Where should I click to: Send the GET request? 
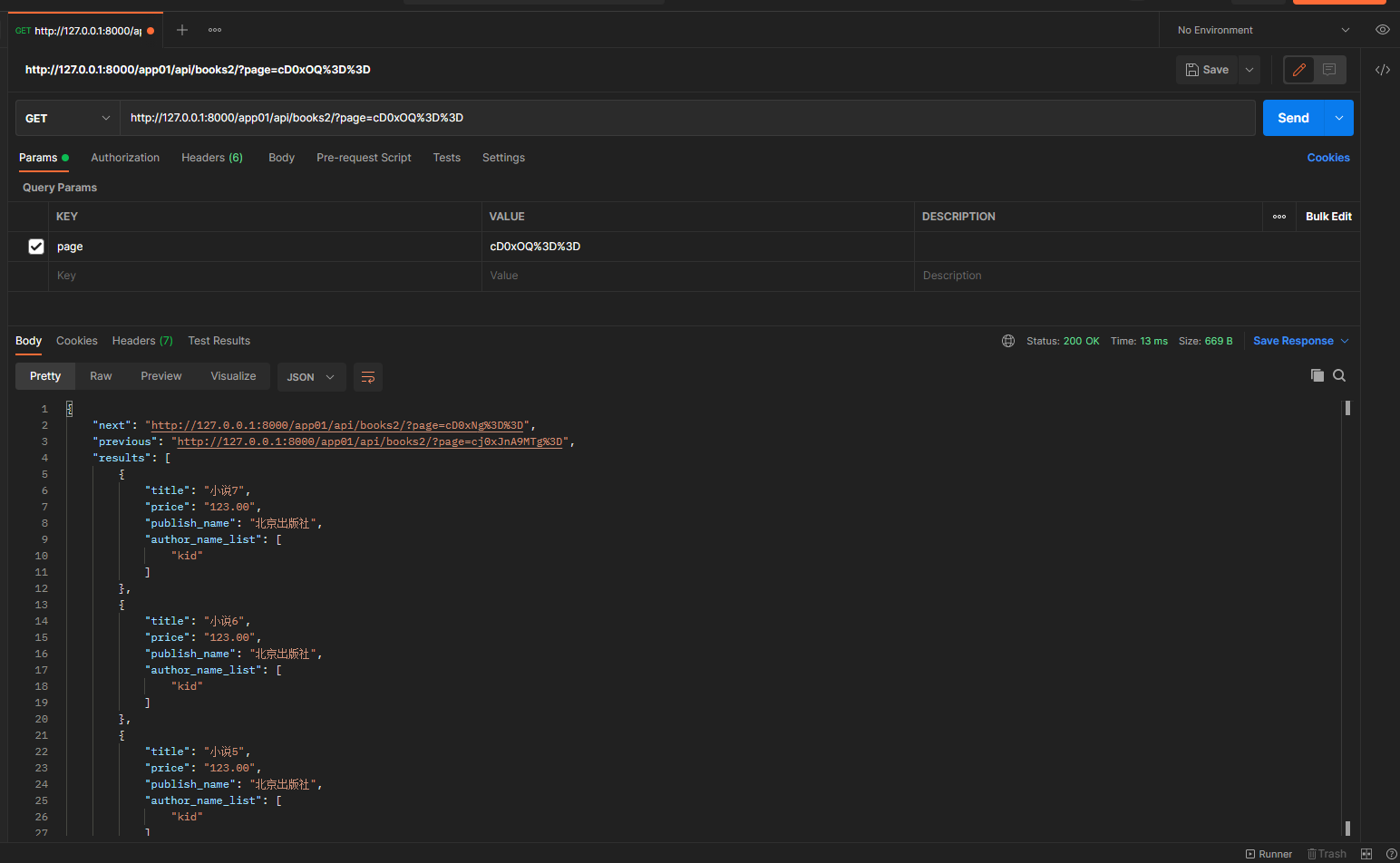tap(1294, 118)
